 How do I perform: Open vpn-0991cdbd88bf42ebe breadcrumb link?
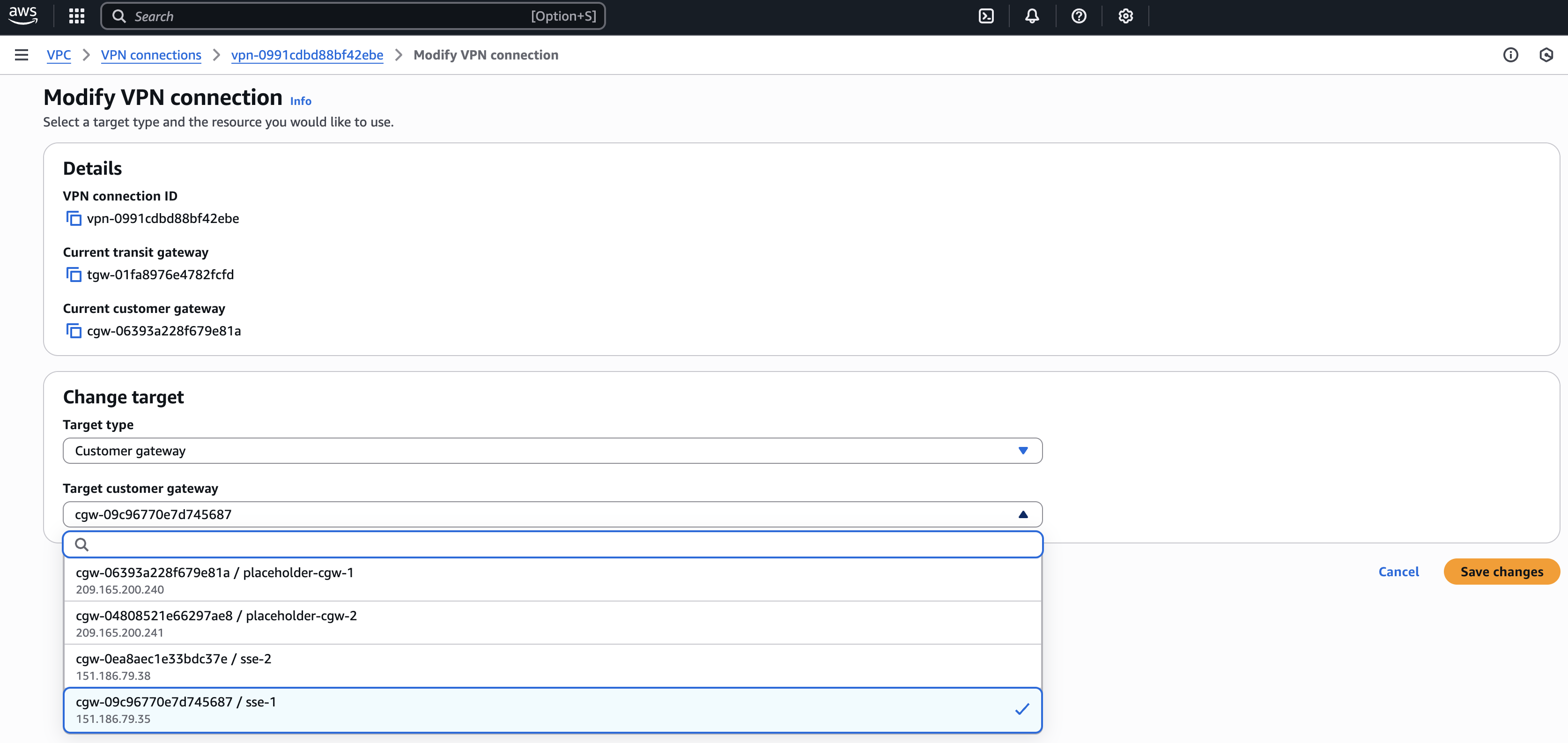(x=307, y=55)
